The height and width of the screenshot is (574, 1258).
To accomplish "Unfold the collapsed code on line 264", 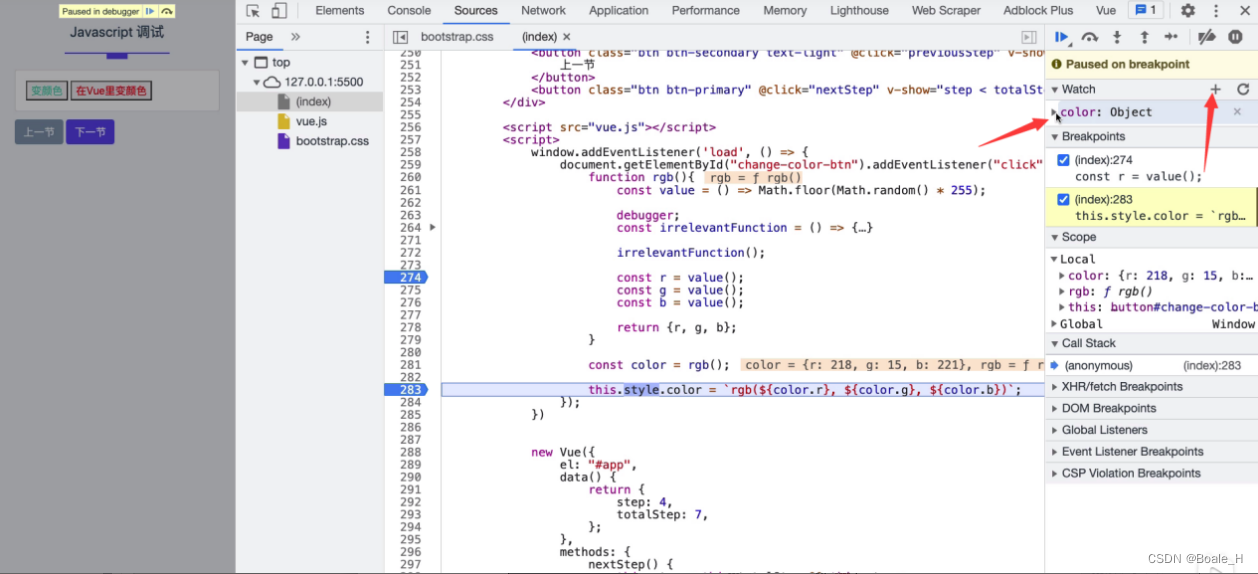I will [x=432, y=228].
